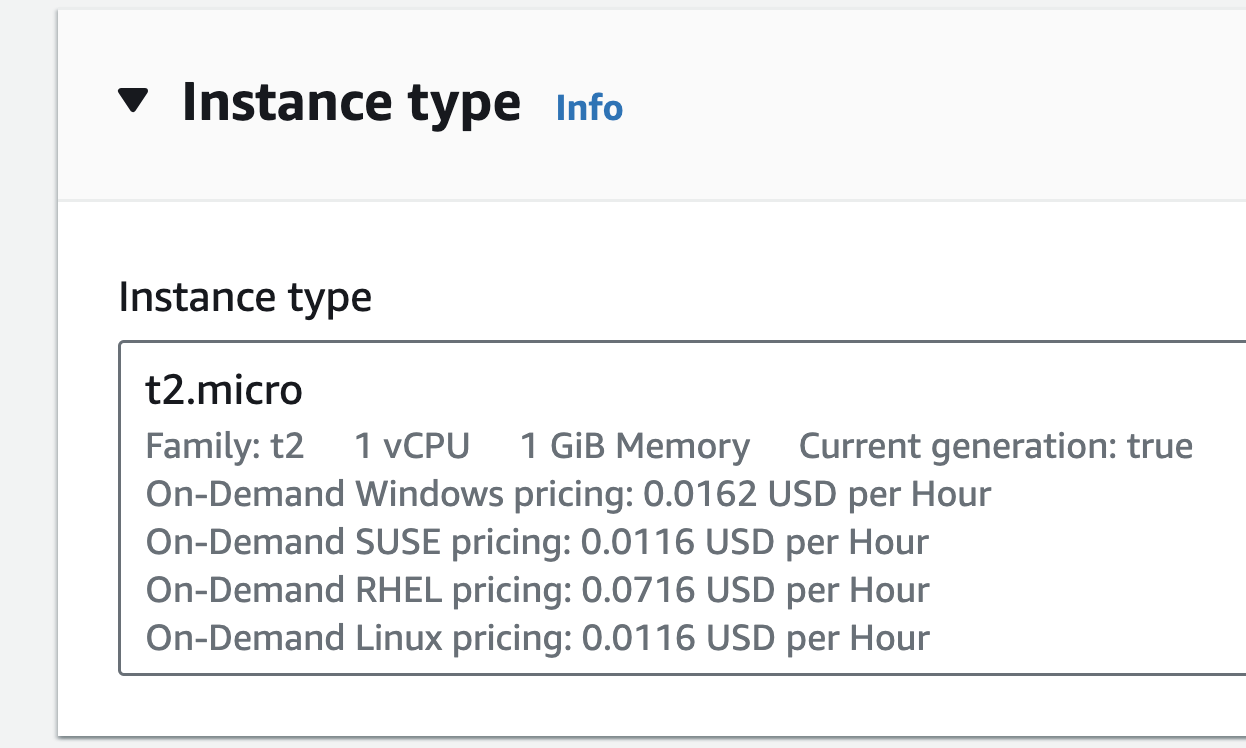The width and height of the screenshot is (1246, 748).
Task: Click the Instance type field label
Action: [x=245, y=297]
